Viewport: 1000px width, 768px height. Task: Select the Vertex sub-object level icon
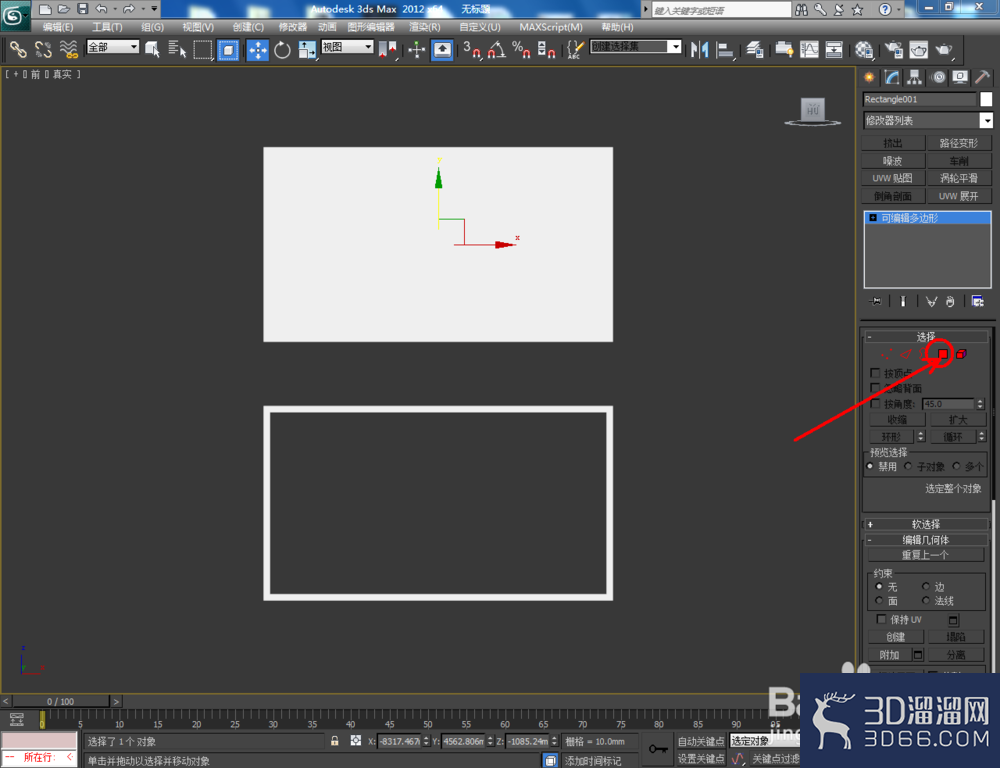click(886, 354)
